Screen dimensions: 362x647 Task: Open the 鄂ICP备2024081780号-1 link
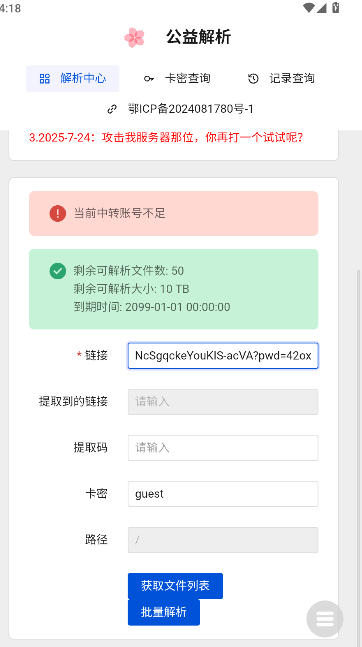tap(191, 109)
